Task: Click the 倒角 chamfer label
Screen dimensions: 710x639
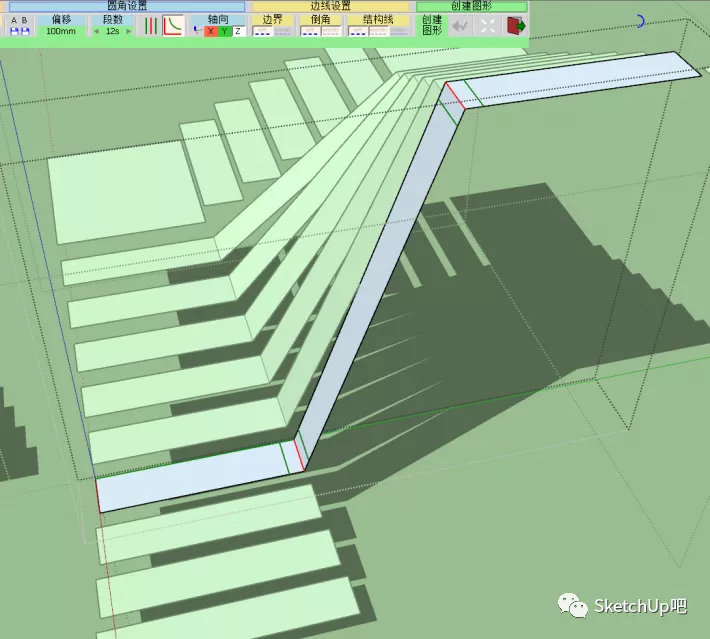Action: pos(321,19)
